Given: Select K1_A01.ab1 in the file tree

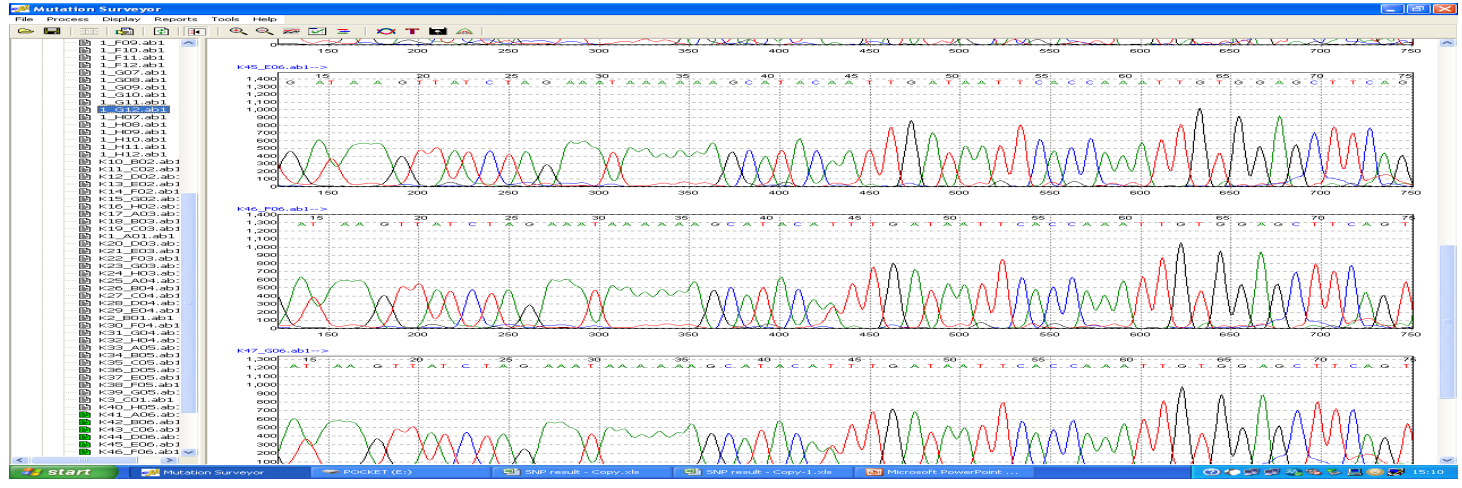Looking at the screenshot, I should point(136,236).
